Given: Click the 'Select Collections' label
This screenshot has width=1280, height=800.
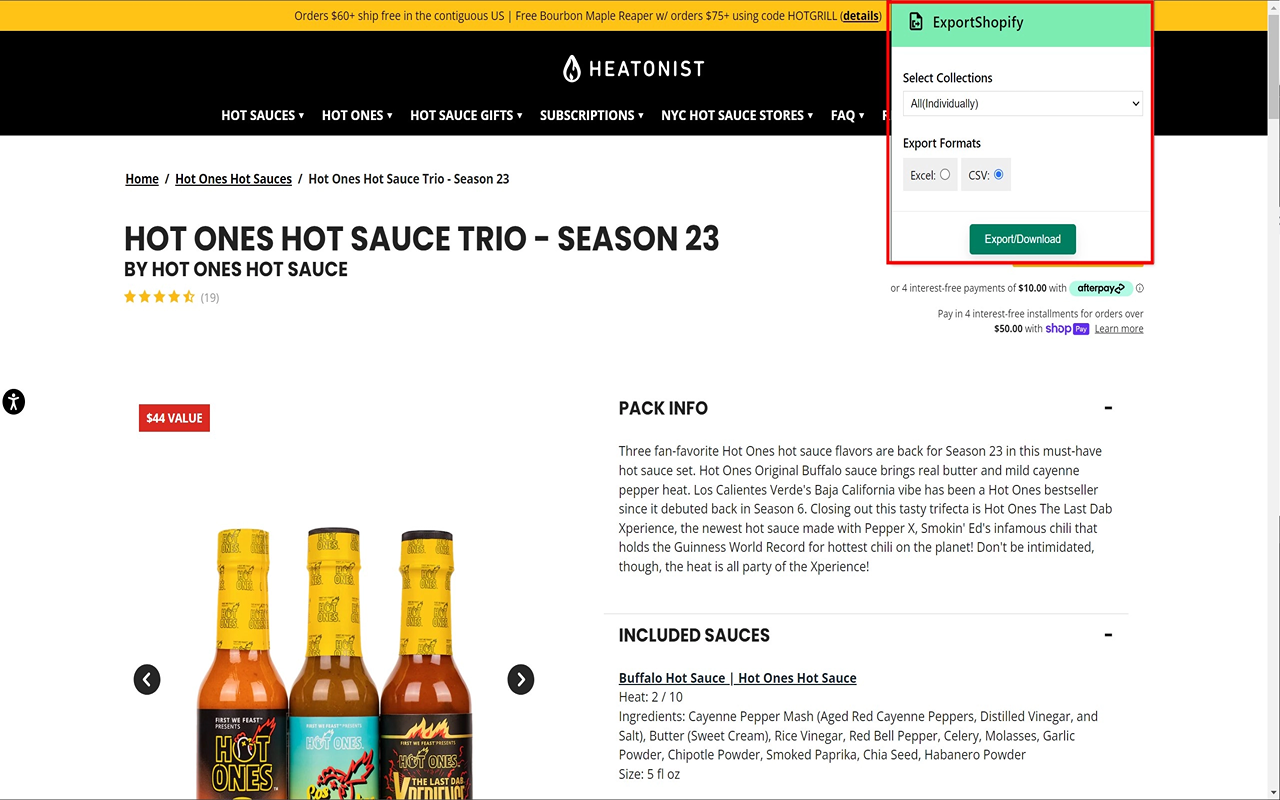Looking at the screenshot, I should (947, 78).
